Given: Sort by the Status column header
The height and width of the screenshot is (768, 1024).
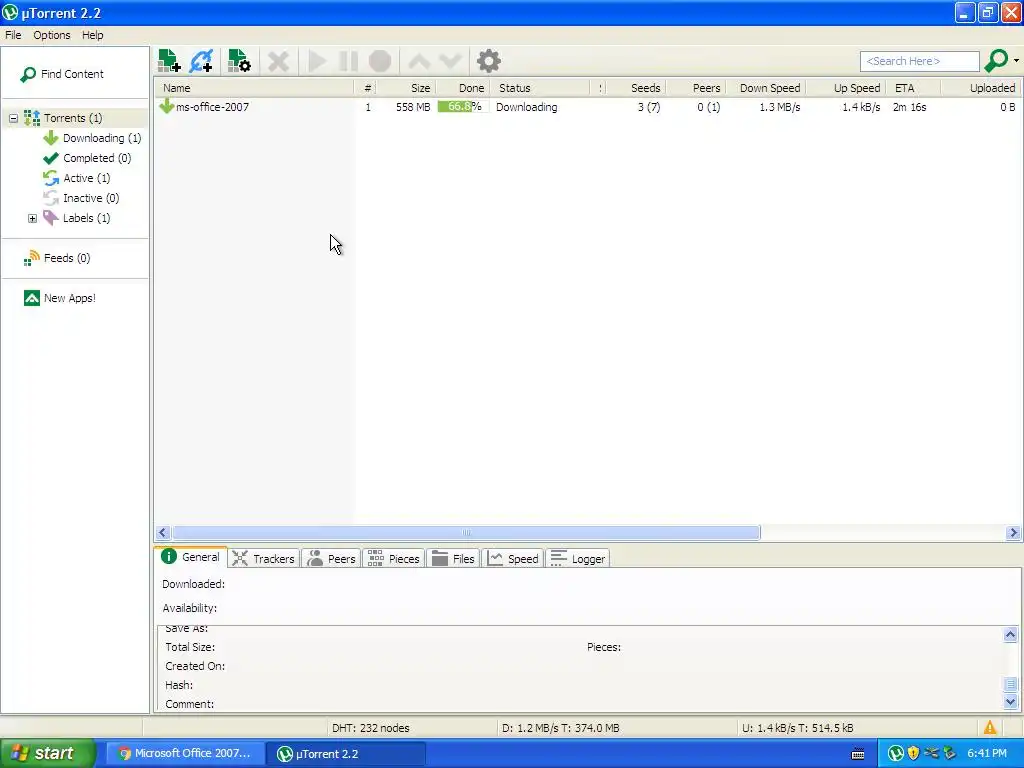Looking at the screenshot, I should point(541,88).
